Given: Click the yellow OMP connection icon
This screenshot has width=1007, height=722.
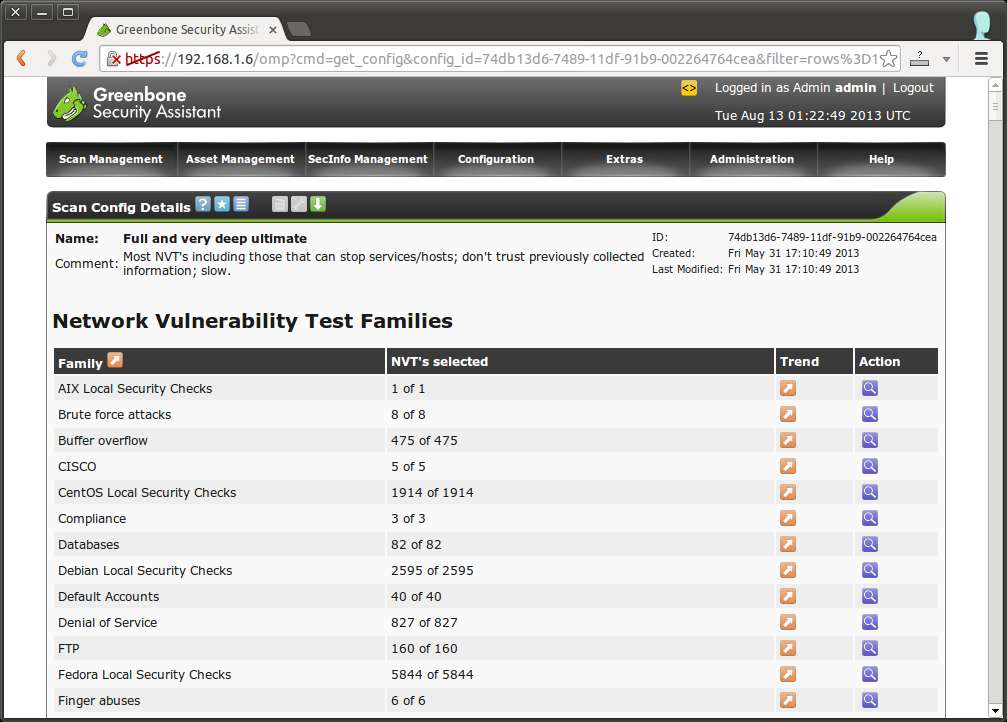Looking at the screenshot, I should point(688,88).
